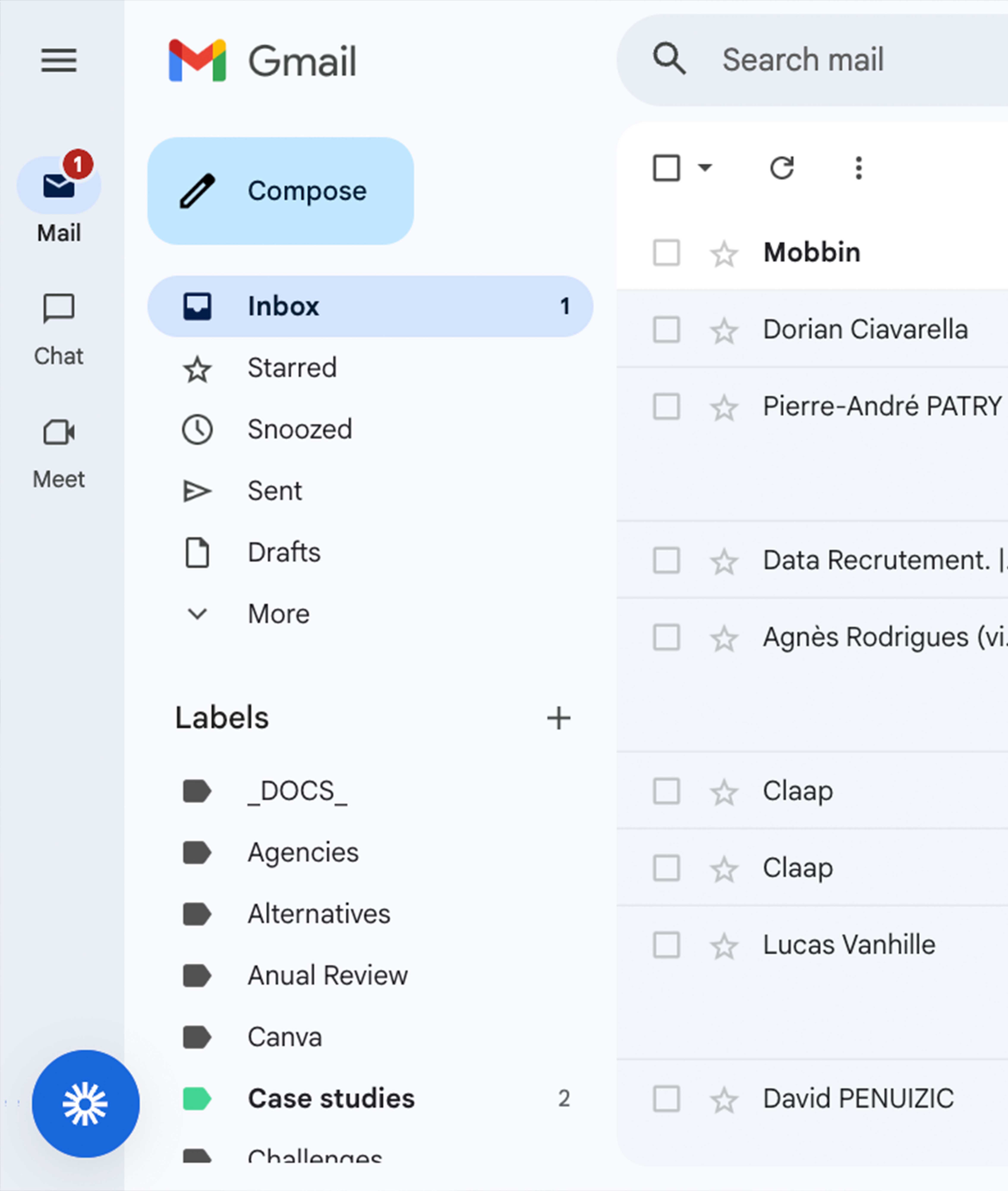Check the David PENUIZIC email checkbox
Viewport: 1008px width, 1191px height.
(666, 1098)
